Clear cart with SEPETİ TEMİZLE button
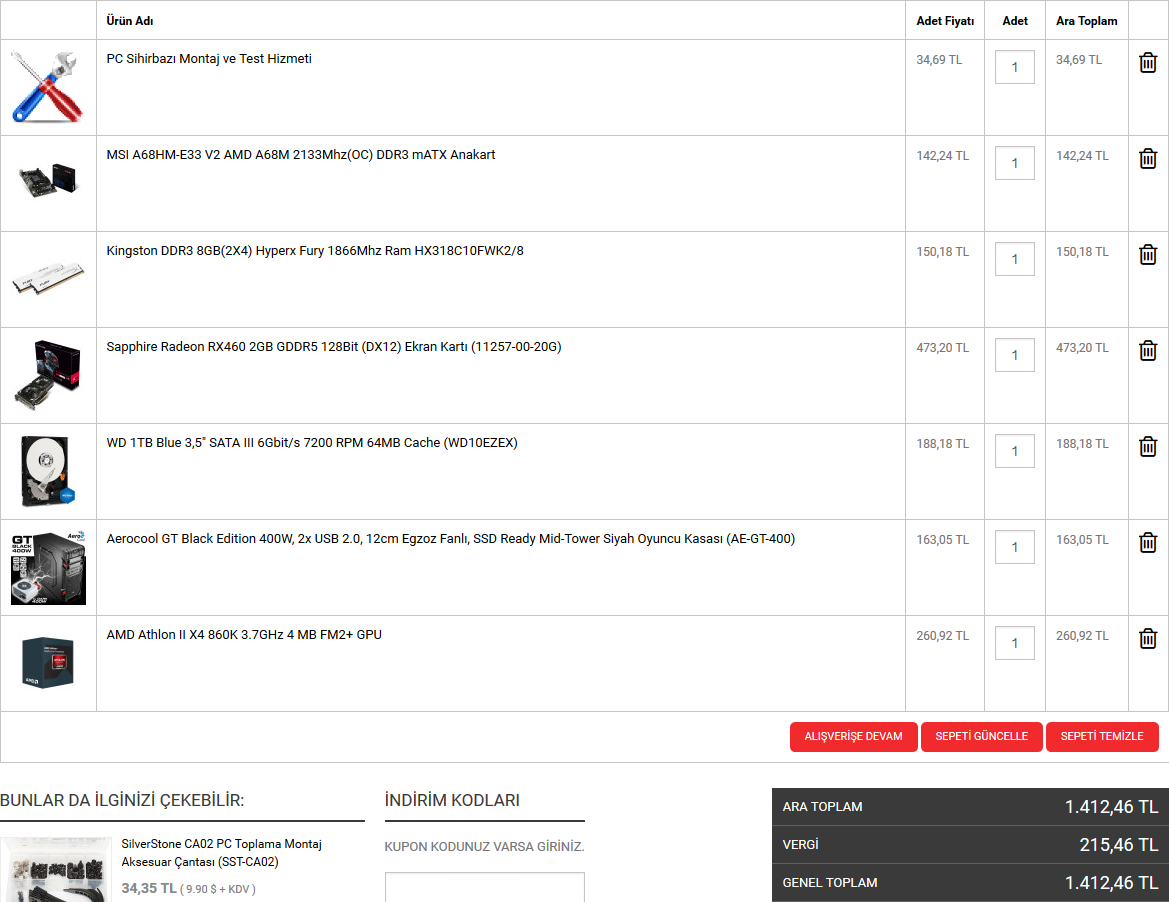Image resolution: width=1169 pixels, height=902 pixels. coord(1102,737)
